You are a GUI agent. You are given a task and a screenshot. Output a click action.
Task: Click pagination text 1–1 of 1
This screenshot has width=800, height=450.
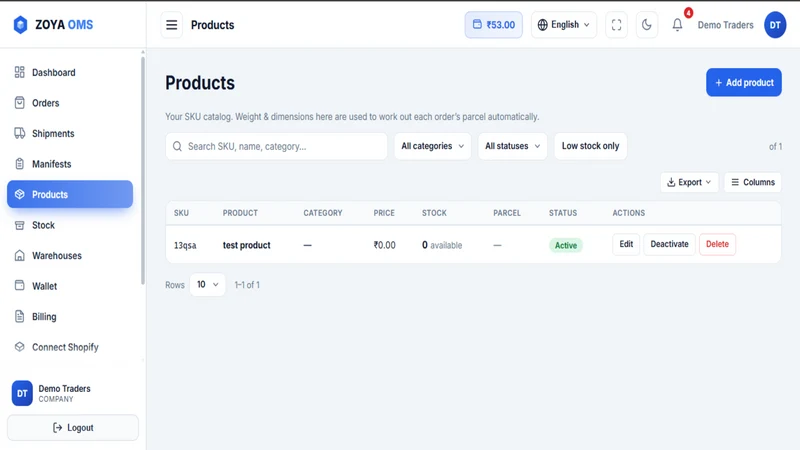(247, 285)
